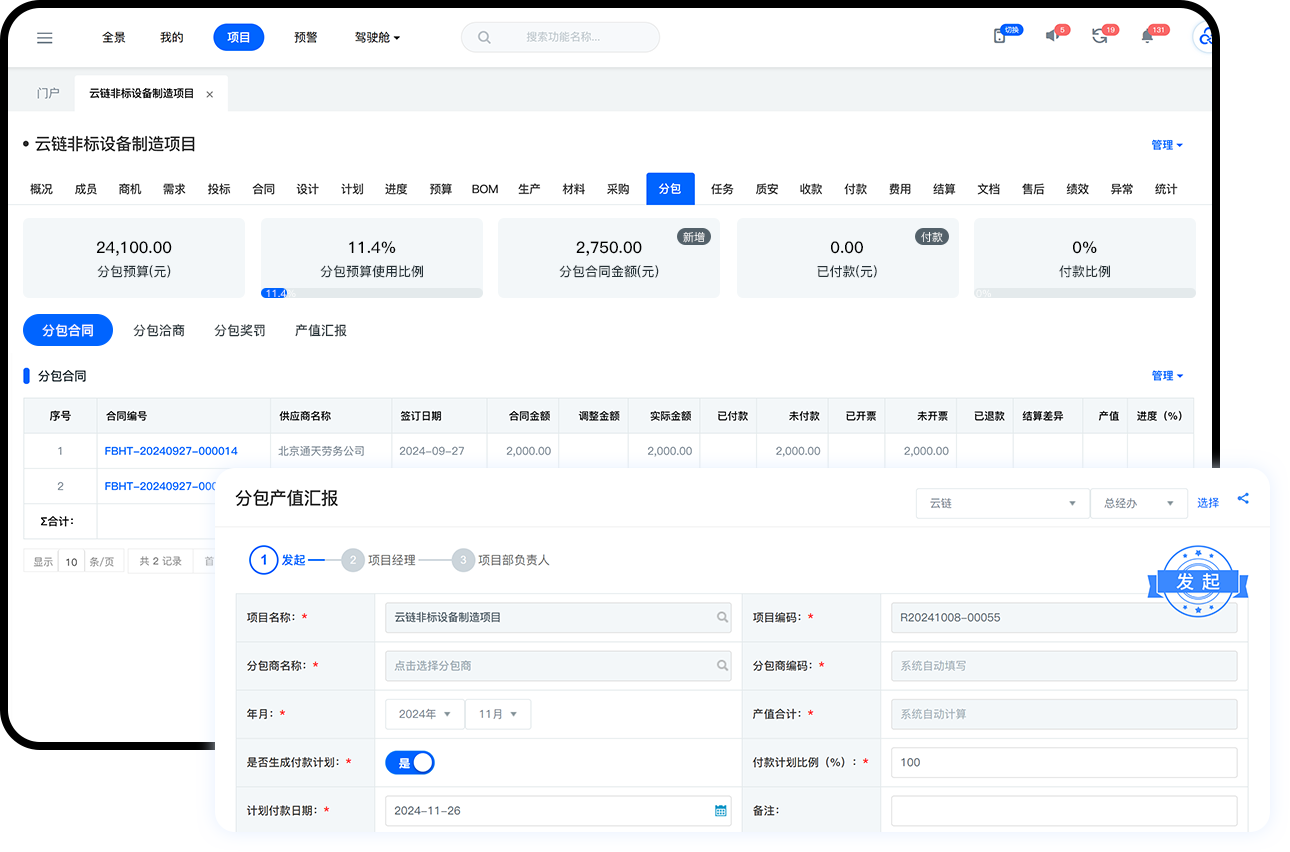Expand the 2024年 year dropdown
Viewport: 1290px width, 852px height.
point(425,714)
